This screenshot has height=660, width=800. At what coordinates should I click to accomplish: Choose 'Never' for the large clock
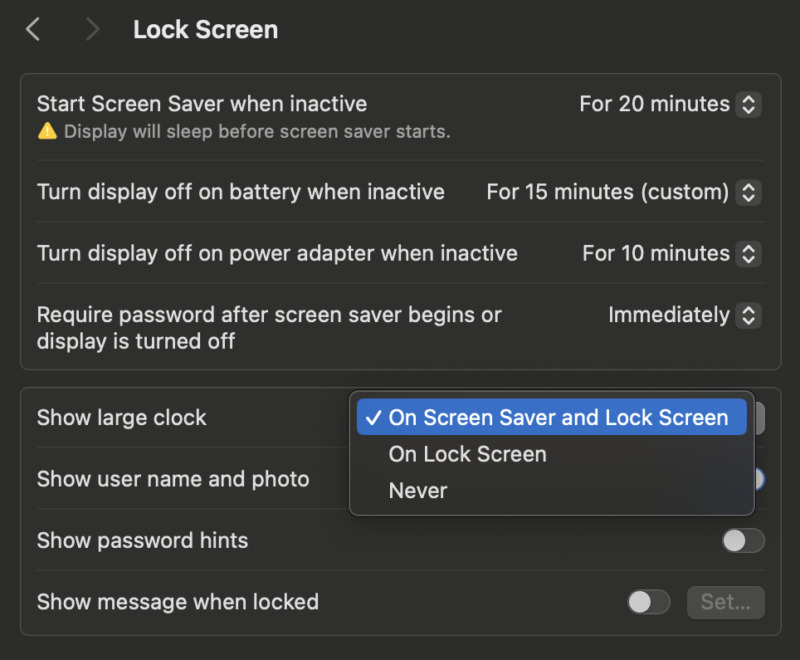[418, 490]
